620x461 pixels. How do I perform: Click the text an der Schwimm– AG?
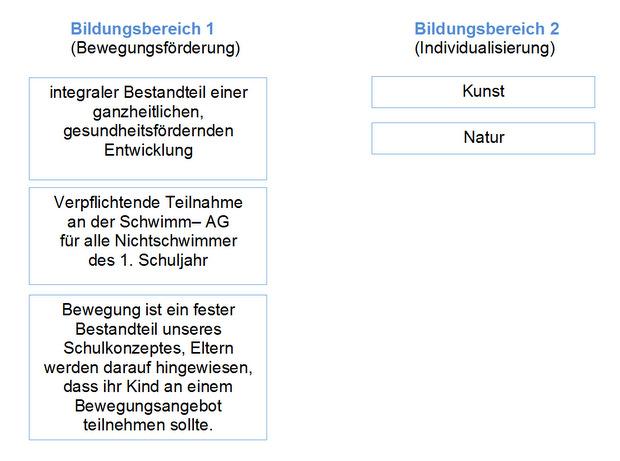[148, 222]
